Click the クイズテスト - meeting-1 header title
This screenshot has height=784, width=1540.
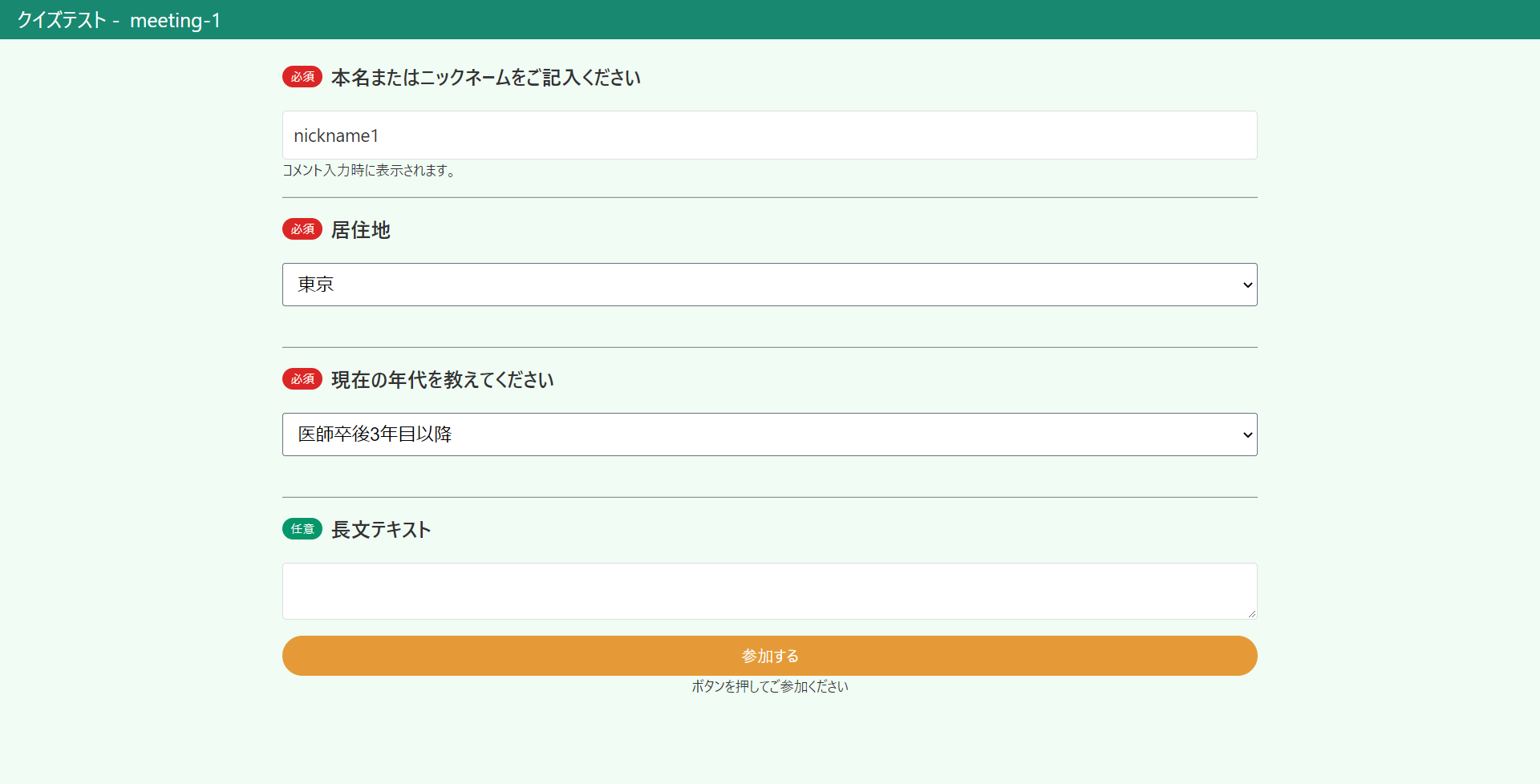pos(119,20)
